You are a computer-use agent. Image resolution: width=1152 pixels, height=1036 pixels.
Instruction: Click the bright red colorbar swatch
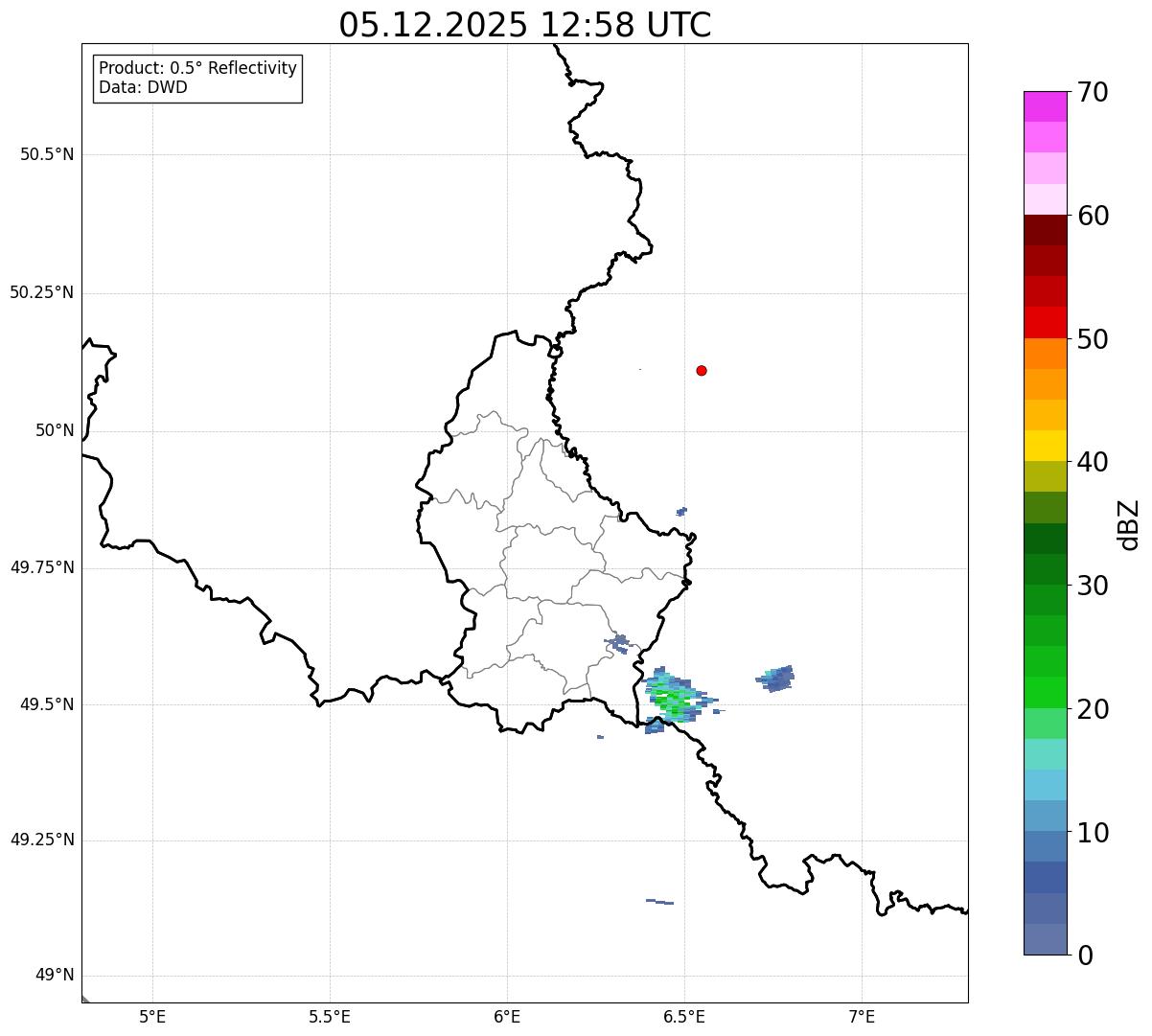pos(1045,323)
